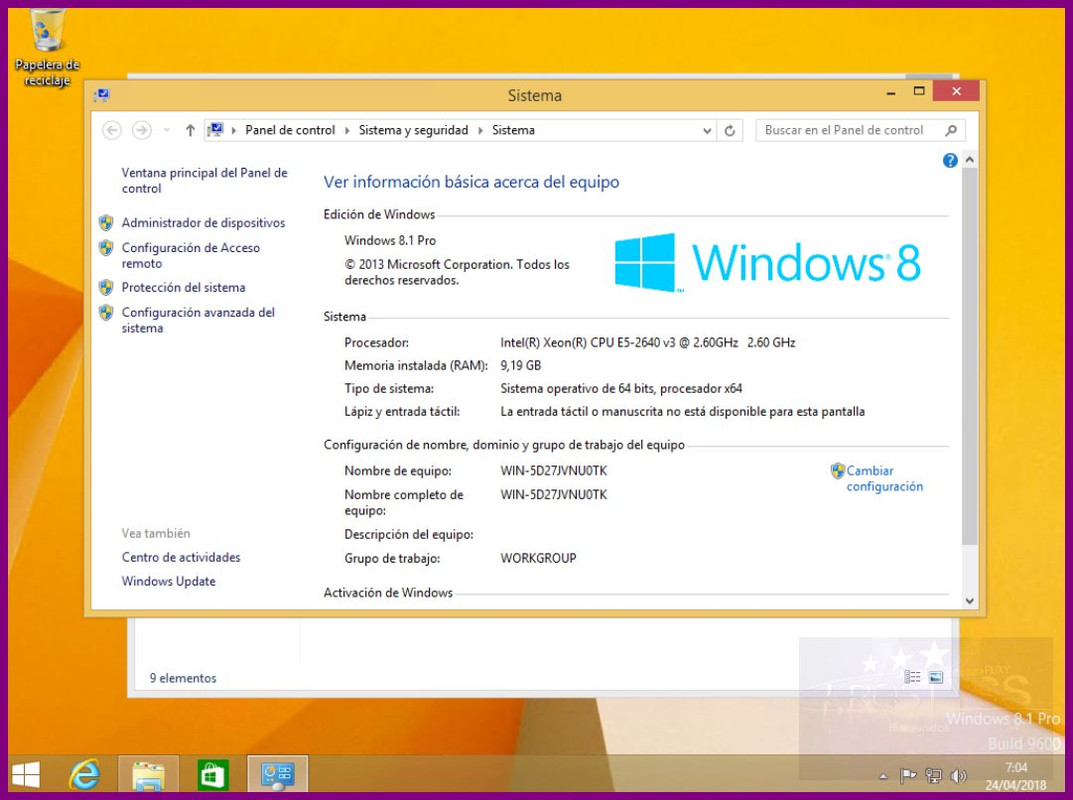
Task: Click shield icon beside 'Protección del sistema'
Action: (106, 287)
